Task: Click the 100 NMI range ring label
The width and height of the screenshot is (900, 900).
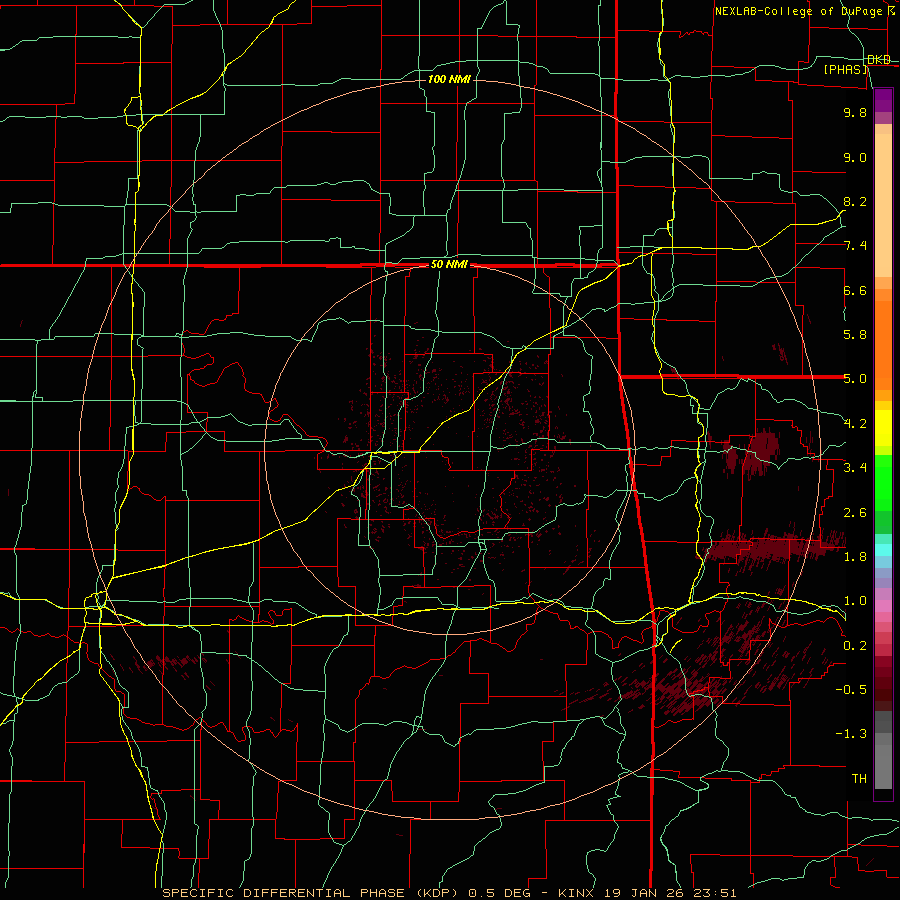Action: [x=449, y=79]
